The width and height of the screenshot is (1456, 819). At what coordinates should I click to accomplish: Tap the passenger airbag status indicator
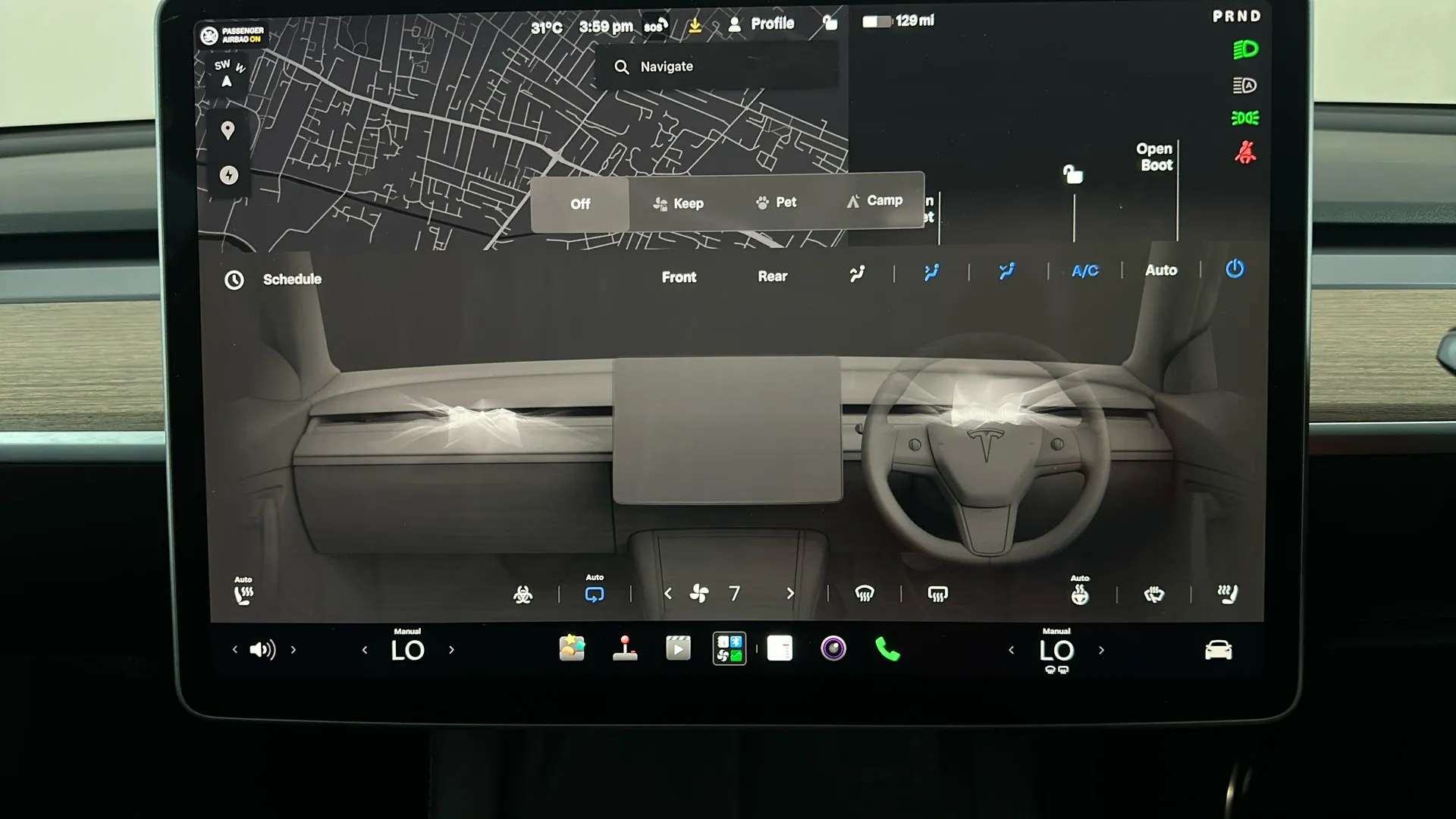pyautogui.click(x=231, y=35)
